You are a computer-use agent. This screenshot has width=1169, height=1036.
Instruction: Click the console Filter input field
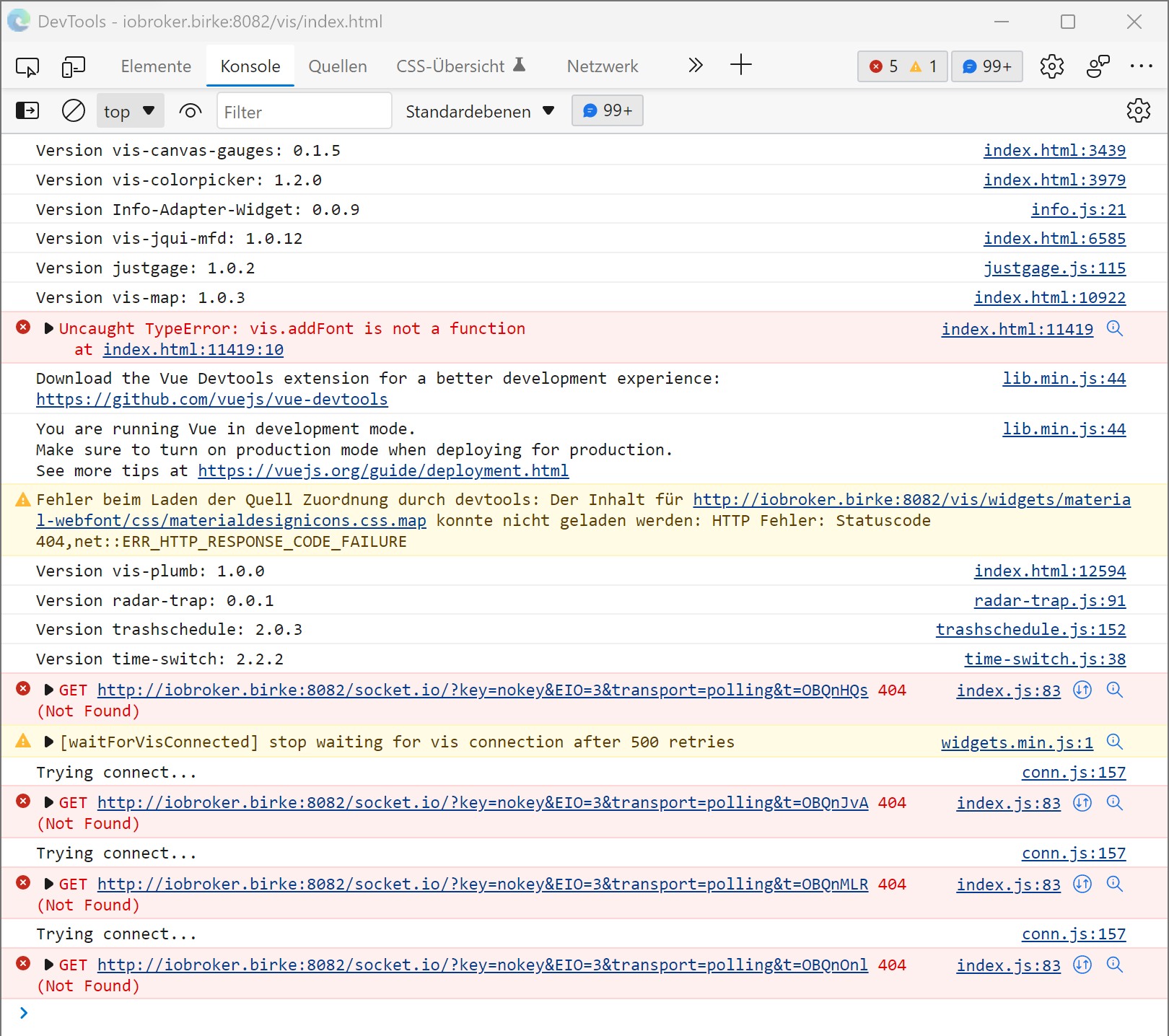304,112
